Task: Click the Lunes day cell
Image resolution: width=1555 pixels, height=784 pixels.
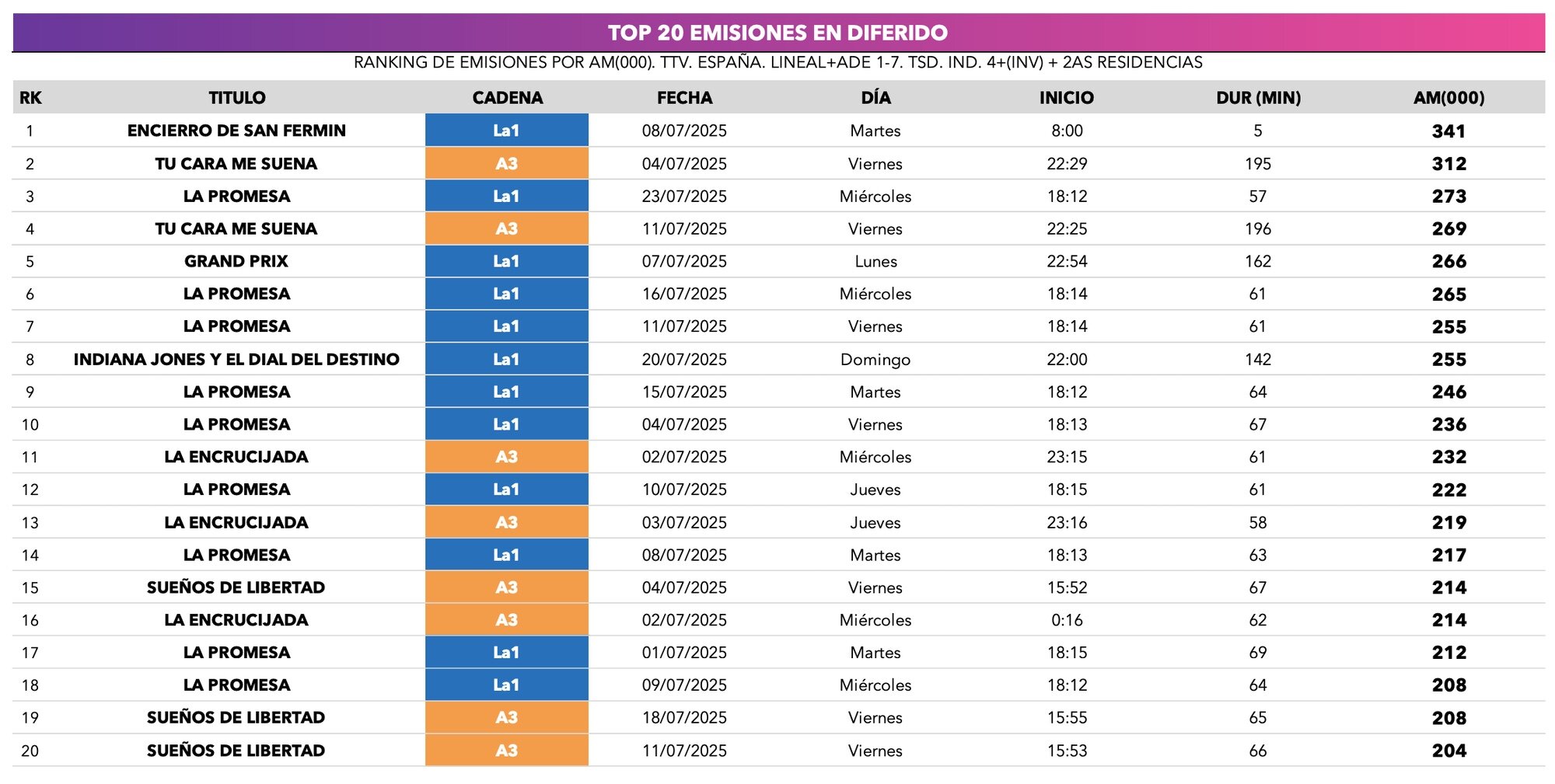Action: pos(875,261)
